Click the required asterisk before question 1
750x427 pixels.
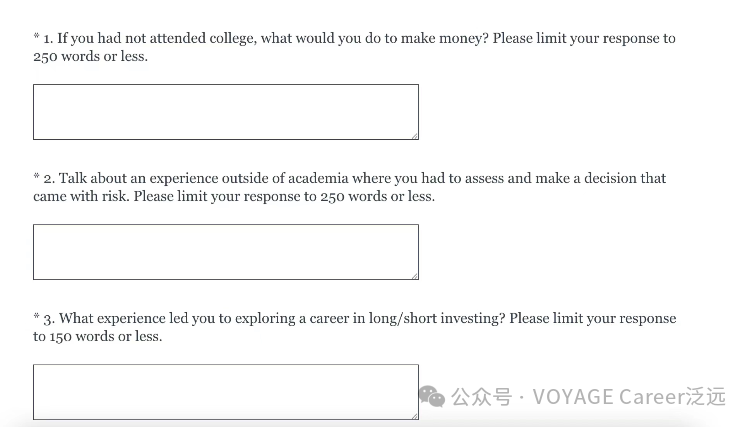[36, 38]
